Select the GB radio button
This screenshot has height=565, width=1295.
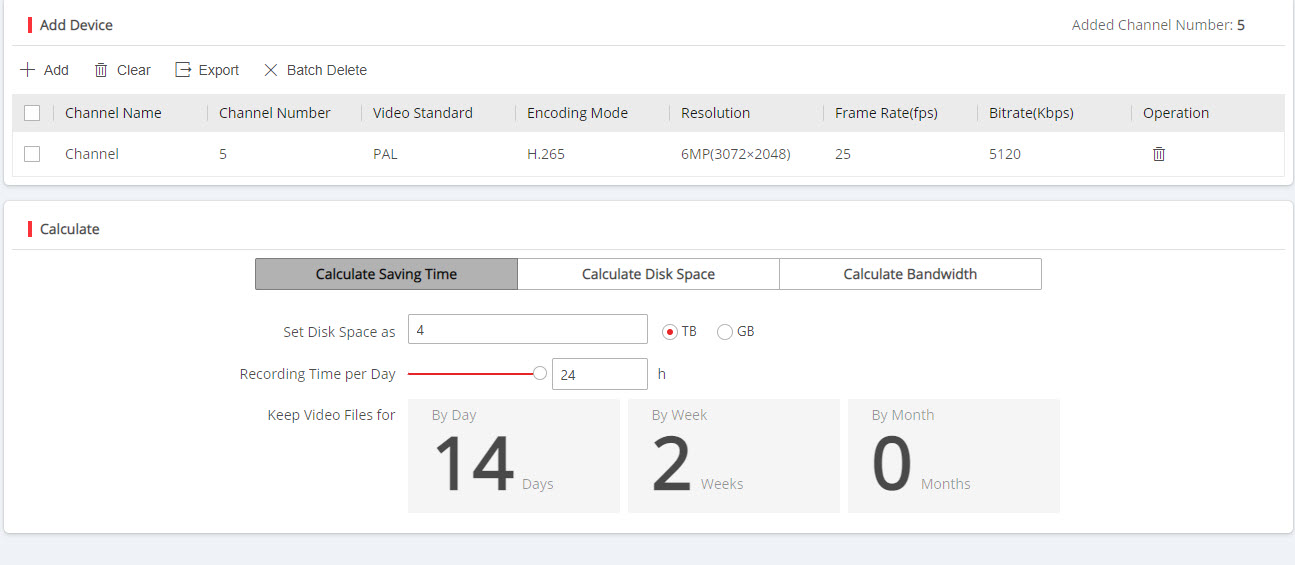pos(725,332)
